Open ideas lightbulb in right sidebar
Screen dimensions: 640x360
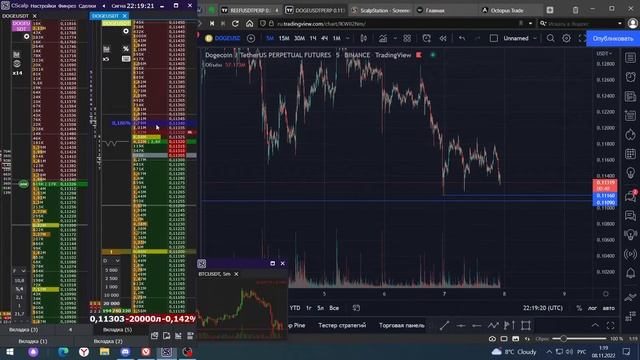coord(631,173)
